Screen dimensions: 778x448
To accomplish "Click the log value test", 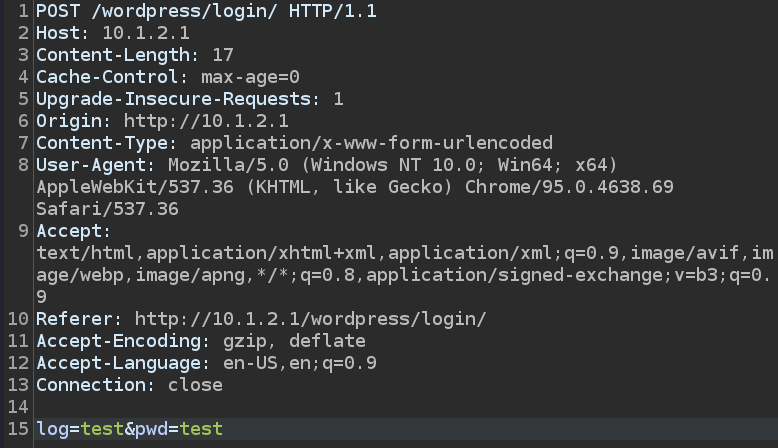I will [x=102, y=429].
